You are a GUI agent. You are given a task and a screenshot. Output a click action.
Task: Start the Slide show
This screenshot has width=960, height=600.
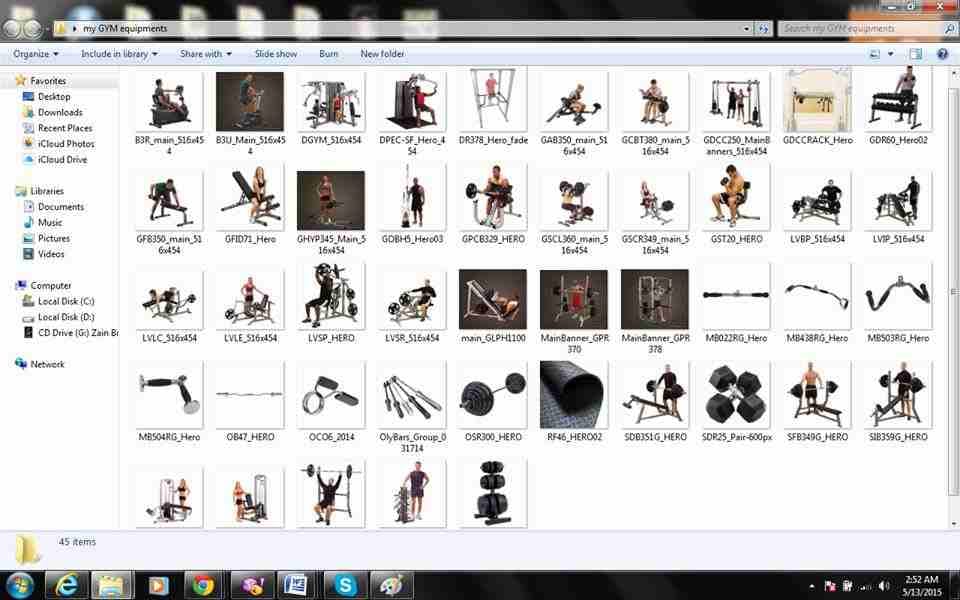pos(276,54)
